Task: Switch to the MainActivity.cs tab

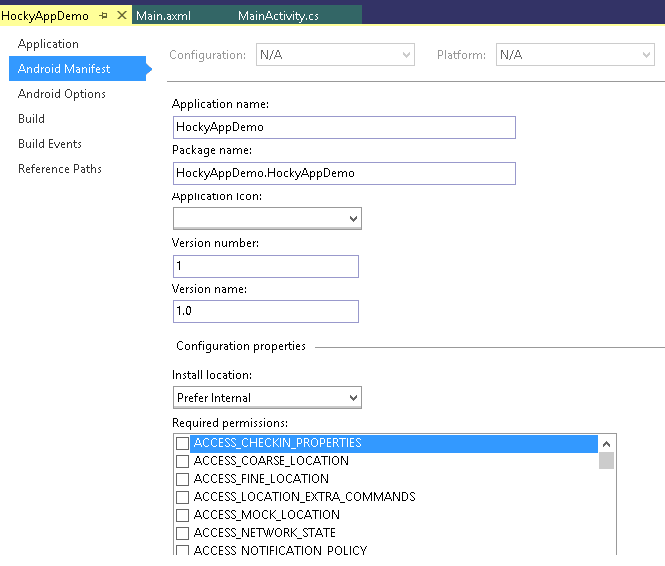Action: coord(278,16)
